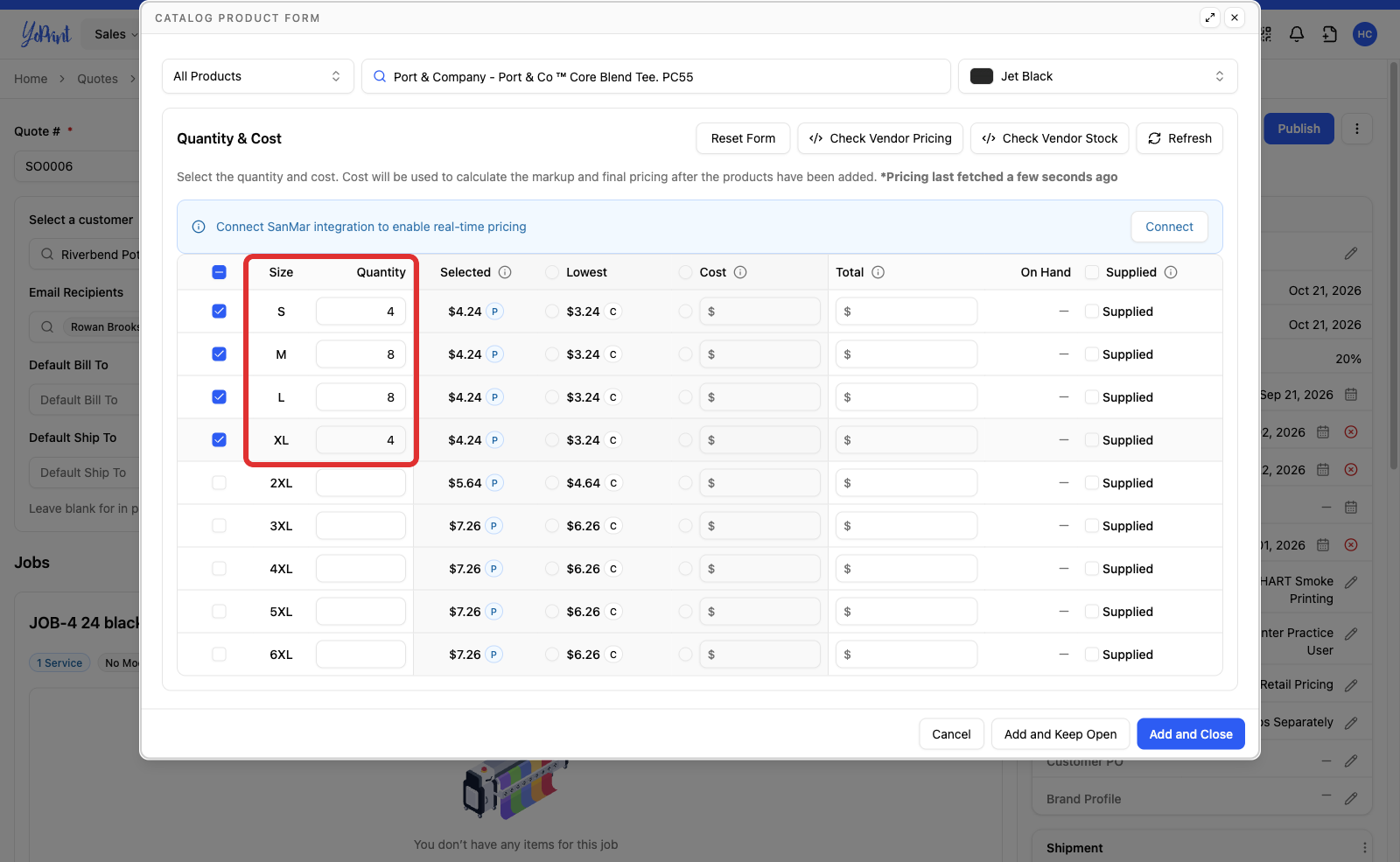Click the Quotes breadcrumb

click(x=97, y=79)
